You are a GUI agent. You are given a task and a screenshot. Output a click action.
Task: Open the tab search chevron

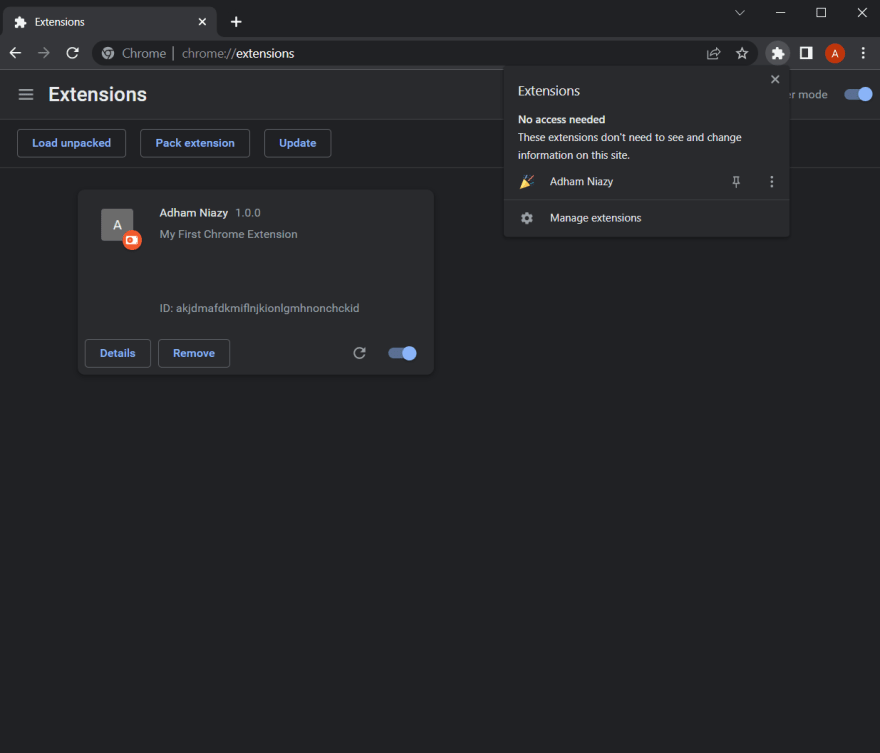click(740, 12)
